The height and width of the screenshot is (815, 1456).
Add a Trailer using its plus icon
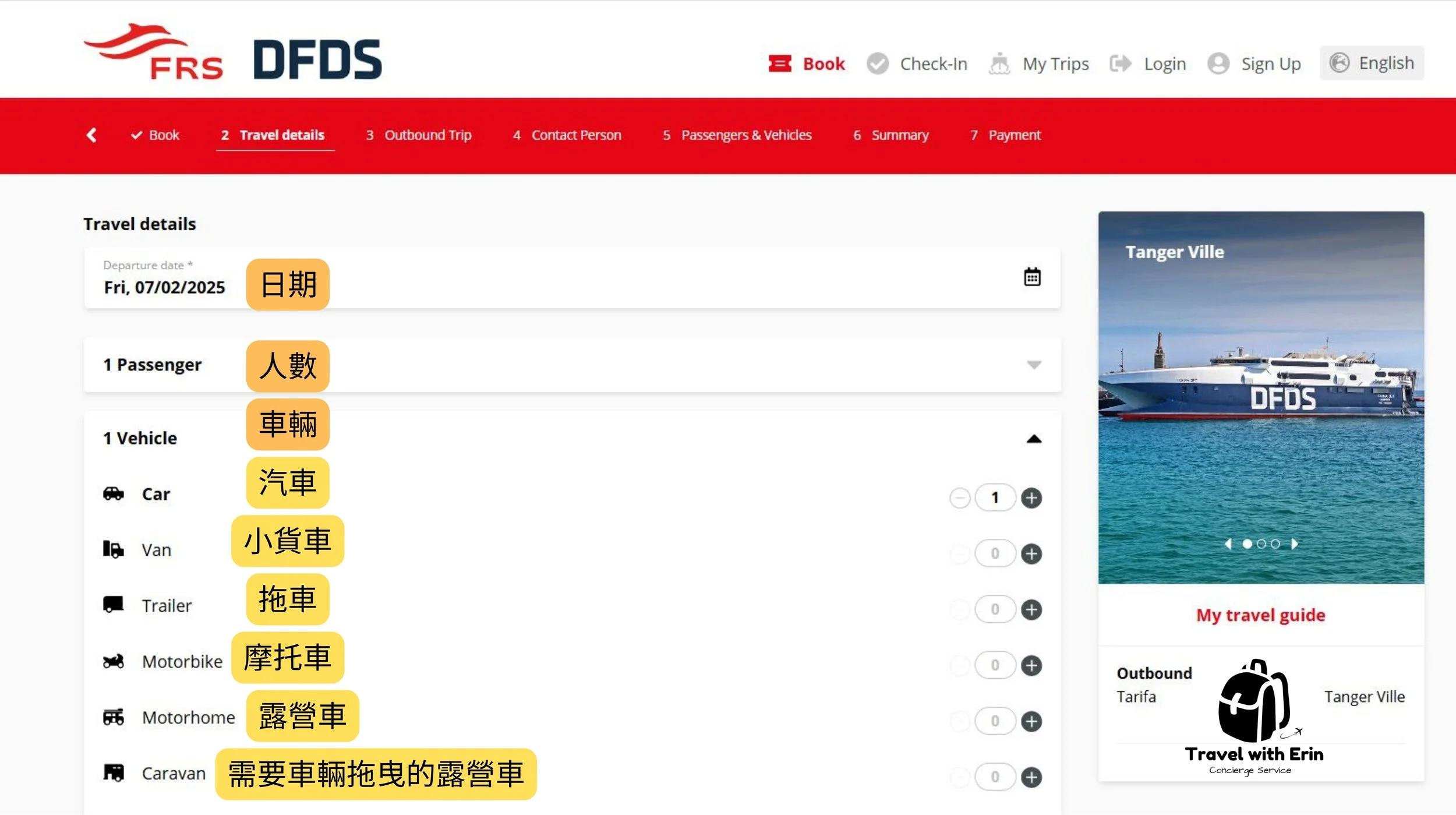tap(1031, 609)
